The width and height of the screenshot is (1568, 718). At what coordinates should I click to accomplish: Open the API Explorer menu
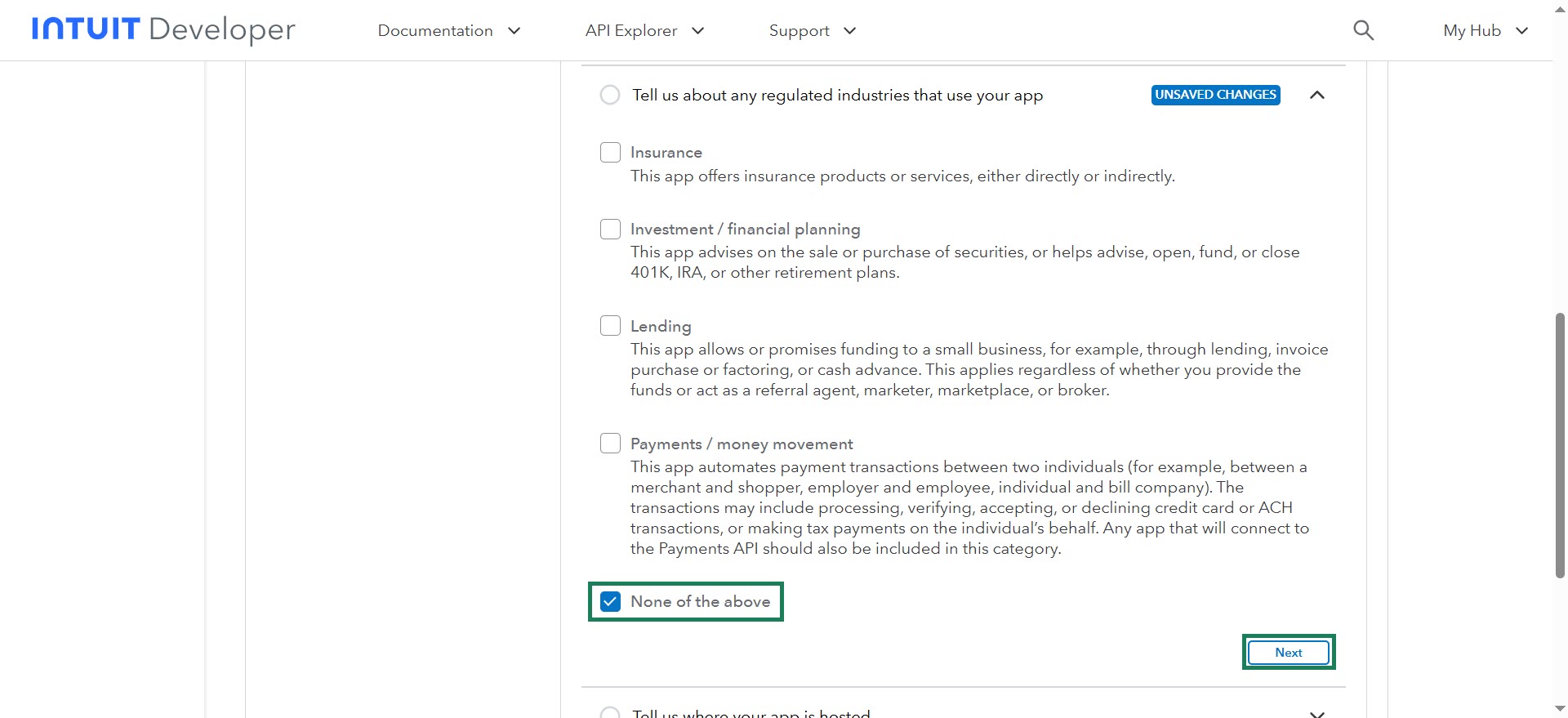[644, 31]
